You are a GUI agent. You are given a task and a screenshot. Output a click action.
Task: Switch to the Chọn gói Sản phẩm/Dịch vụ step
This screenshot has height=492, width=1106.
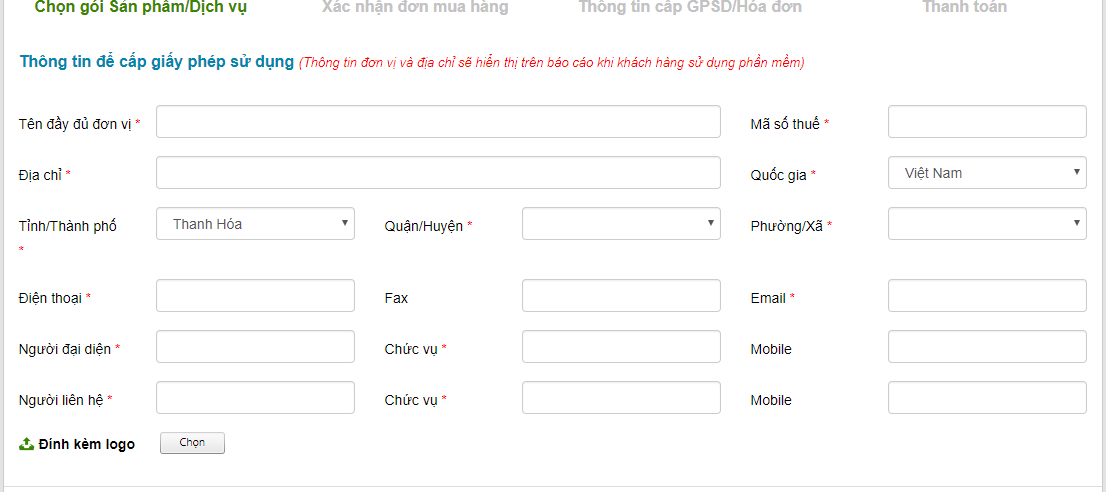pos(141,7)
